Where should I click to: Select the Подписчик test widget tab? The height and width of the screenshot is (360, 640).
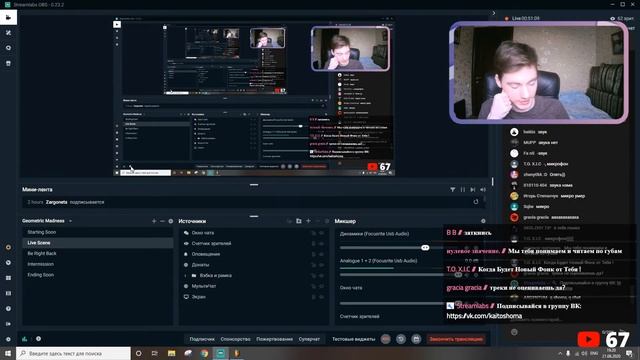point(202,339)
